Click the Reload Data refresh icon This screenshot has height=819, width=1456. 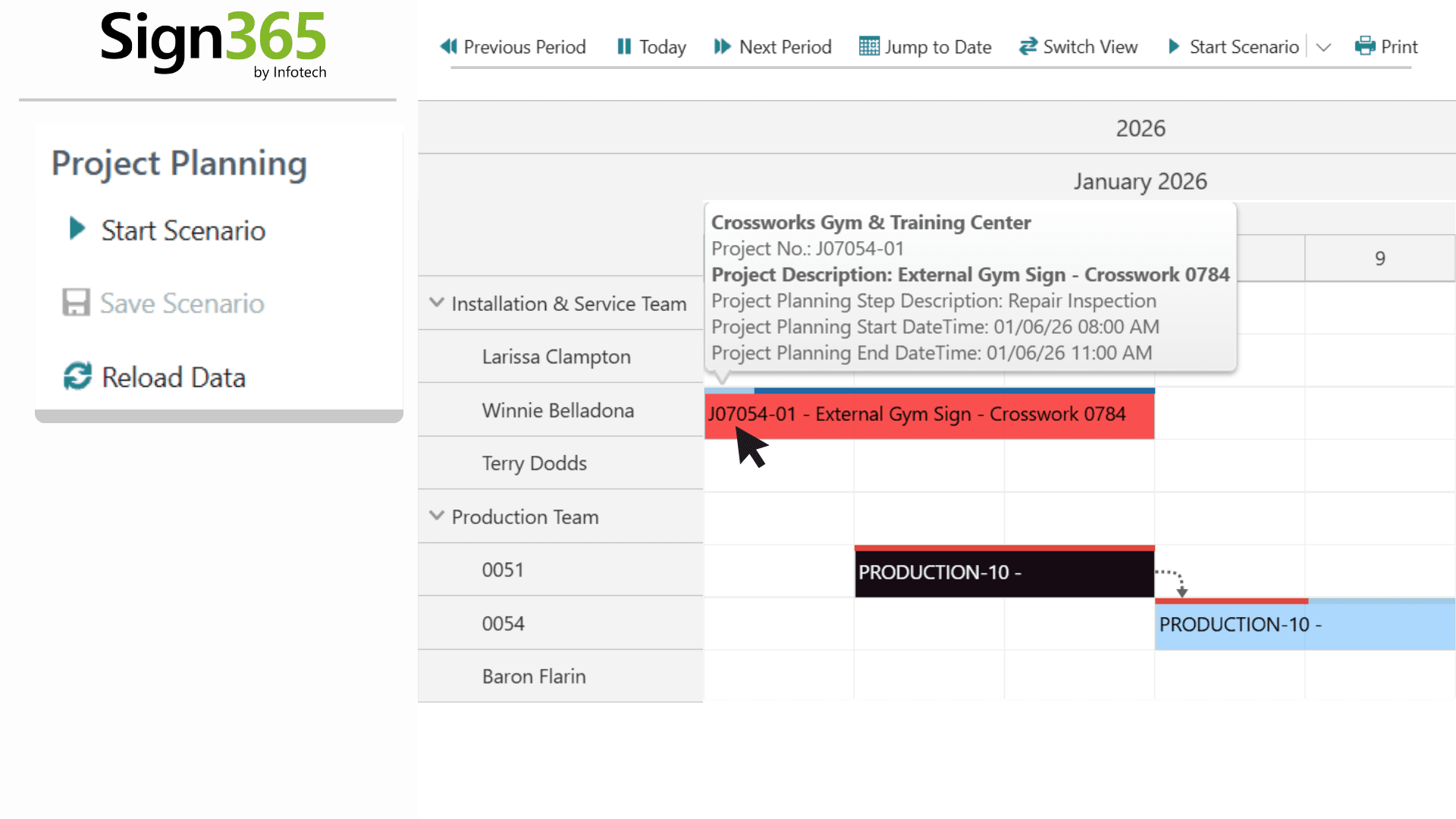[77, 377]
